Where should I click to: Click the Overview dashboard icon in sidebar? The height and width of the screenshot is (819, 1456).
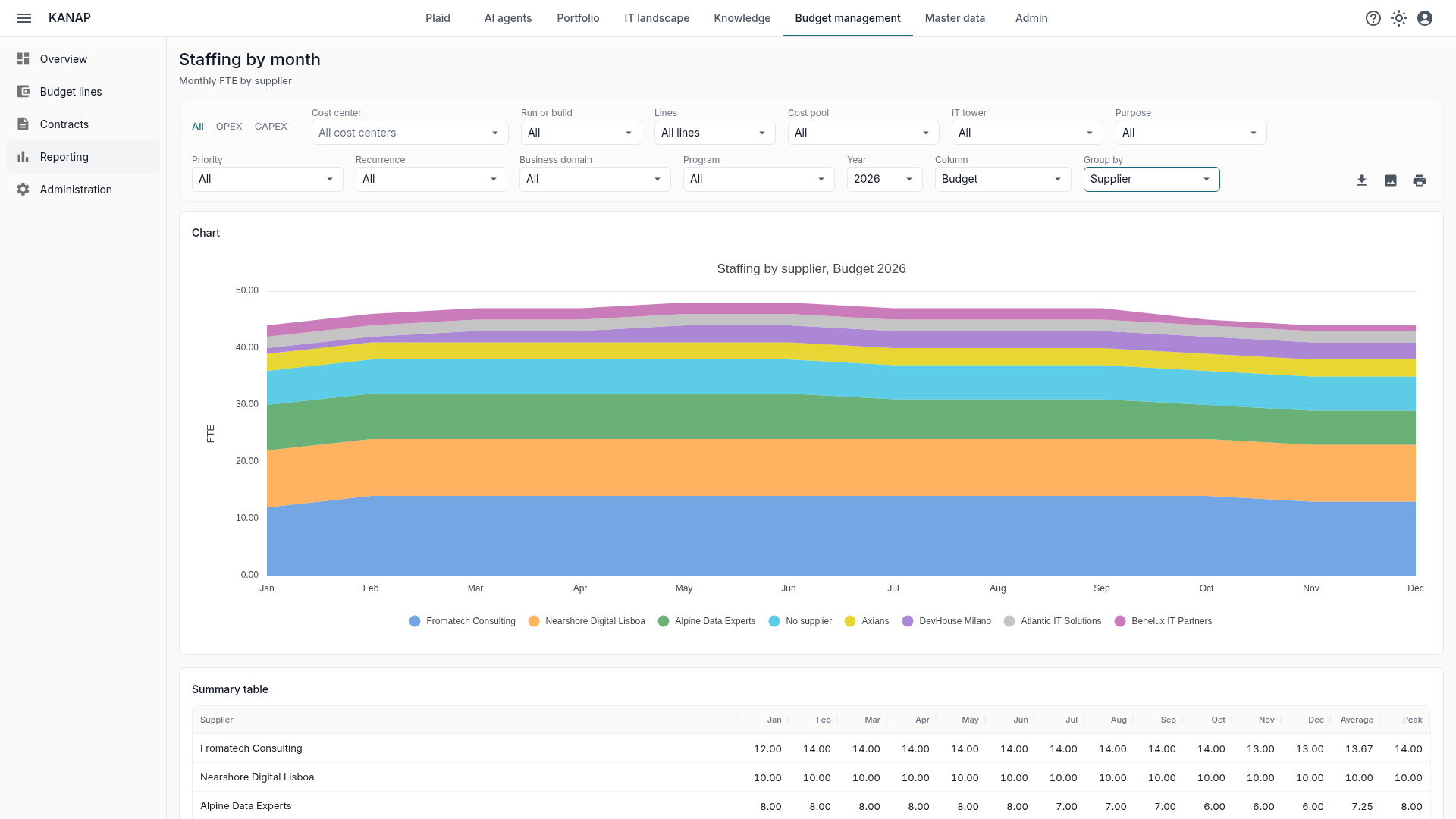pyautogui.click(x=24, y=59)
